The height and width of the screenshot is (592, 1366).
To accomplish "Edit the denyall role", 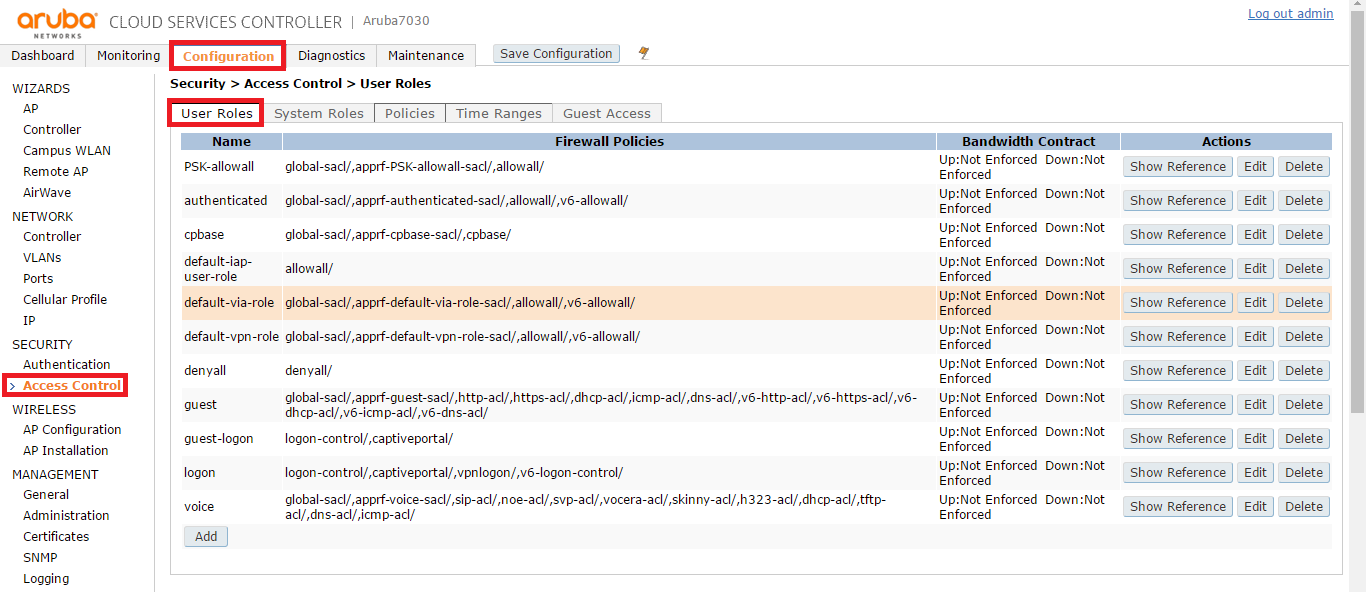I will (x=1255, y=370).
